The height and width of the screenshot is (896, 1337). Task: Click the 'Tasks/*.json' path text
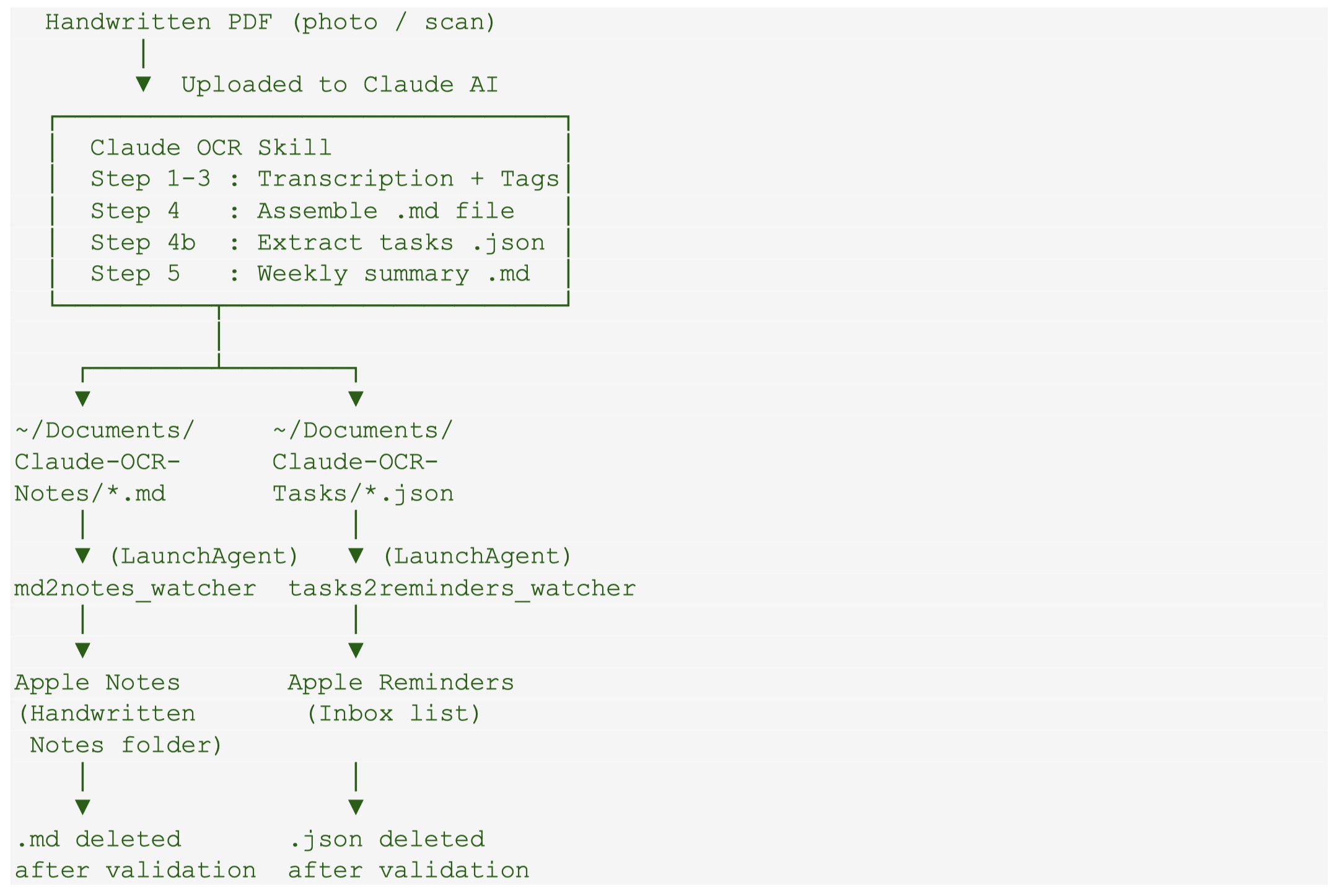363,494
